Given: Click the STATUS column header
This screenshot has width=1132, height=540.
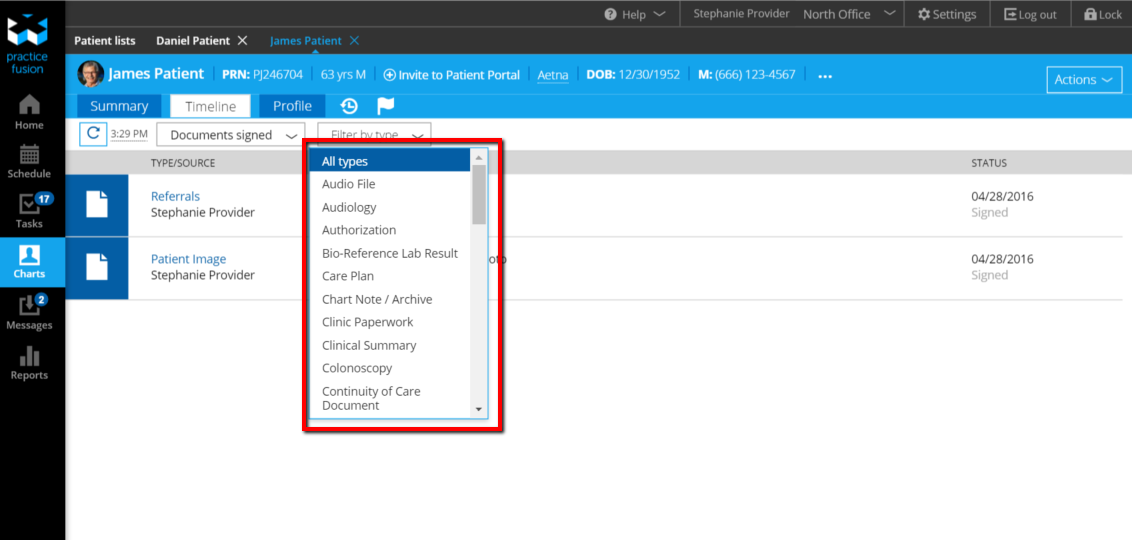Looking at the screenshot, I should 989,163.
